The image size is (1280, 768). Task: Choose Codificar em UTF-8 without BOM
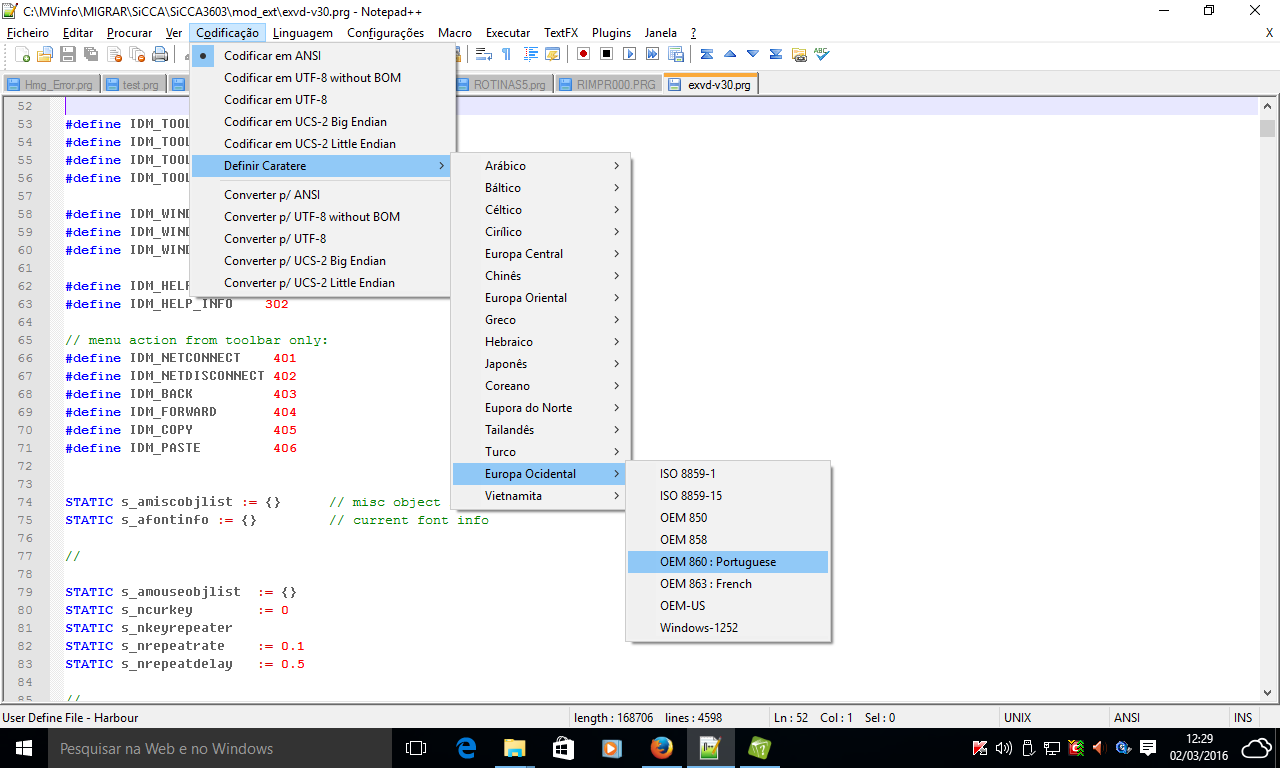point(312,78)
